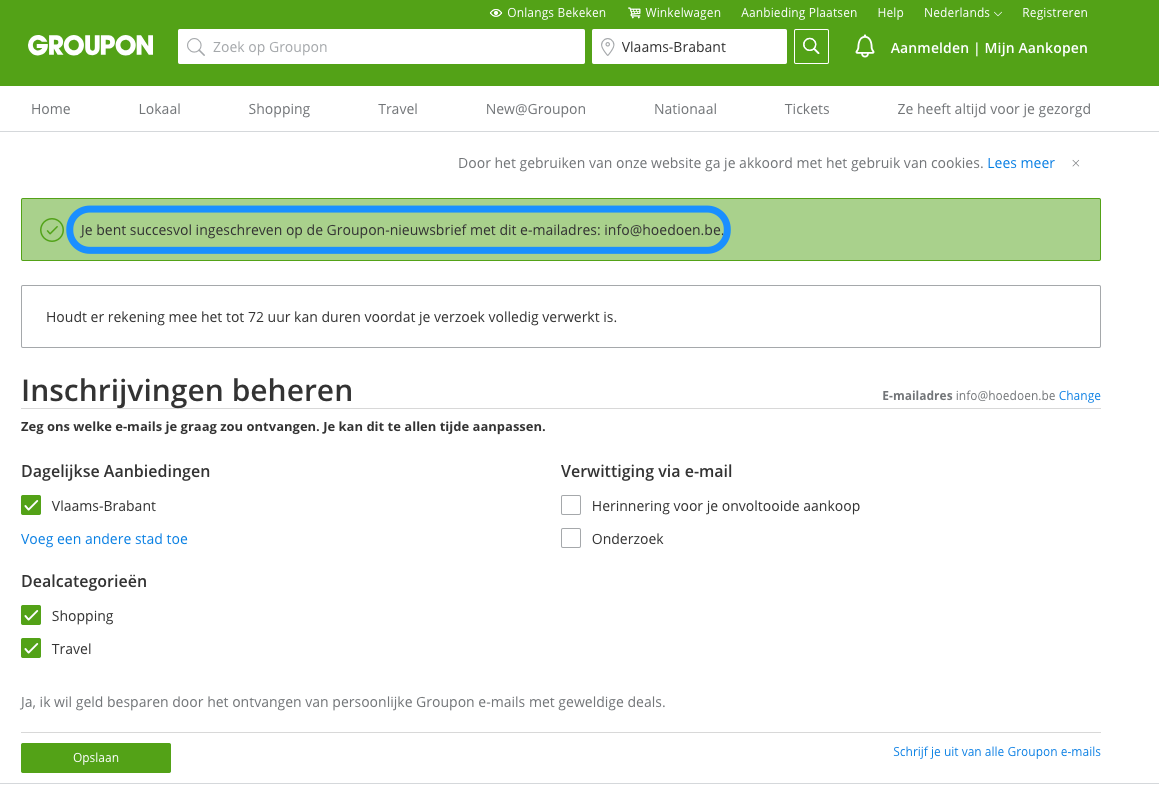Viewport: 1159px width, 791px height.
Task: Enable Herinnering voor je onvoltooide aankoop
Action: [571, 506]
